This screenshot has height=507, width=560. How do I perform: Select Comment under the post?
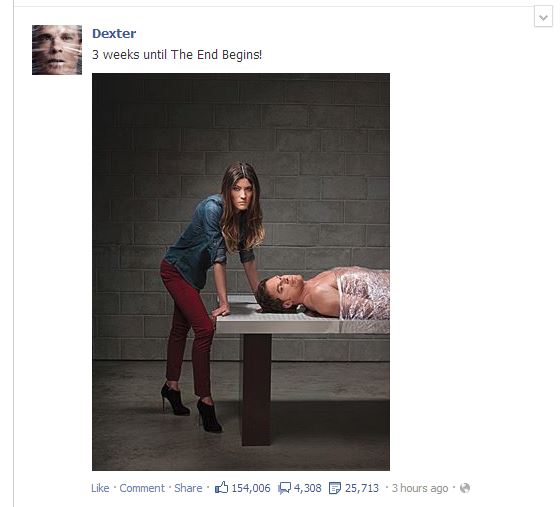(x=142, y=488)
